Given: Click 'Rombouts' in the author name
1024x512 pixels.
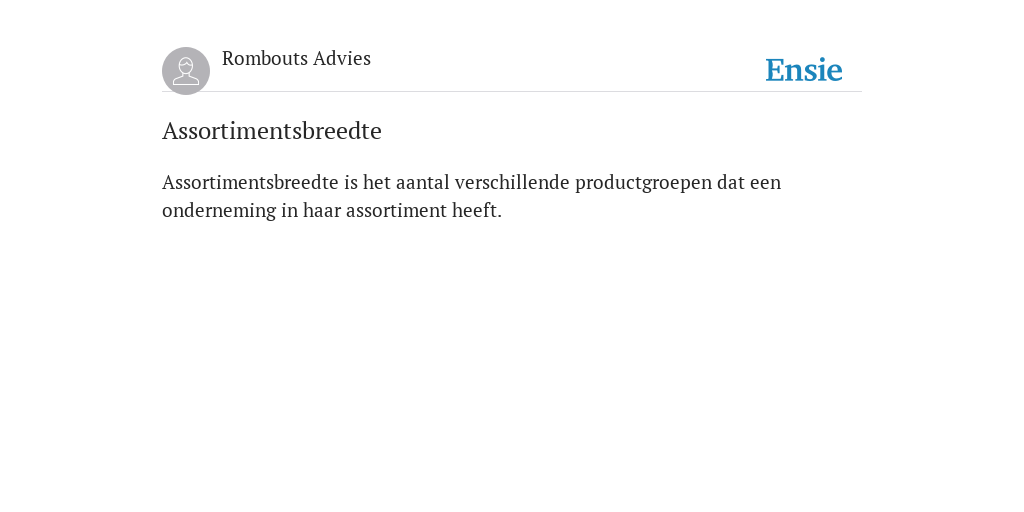Looking at the screenshot, I should pos(264,59).
